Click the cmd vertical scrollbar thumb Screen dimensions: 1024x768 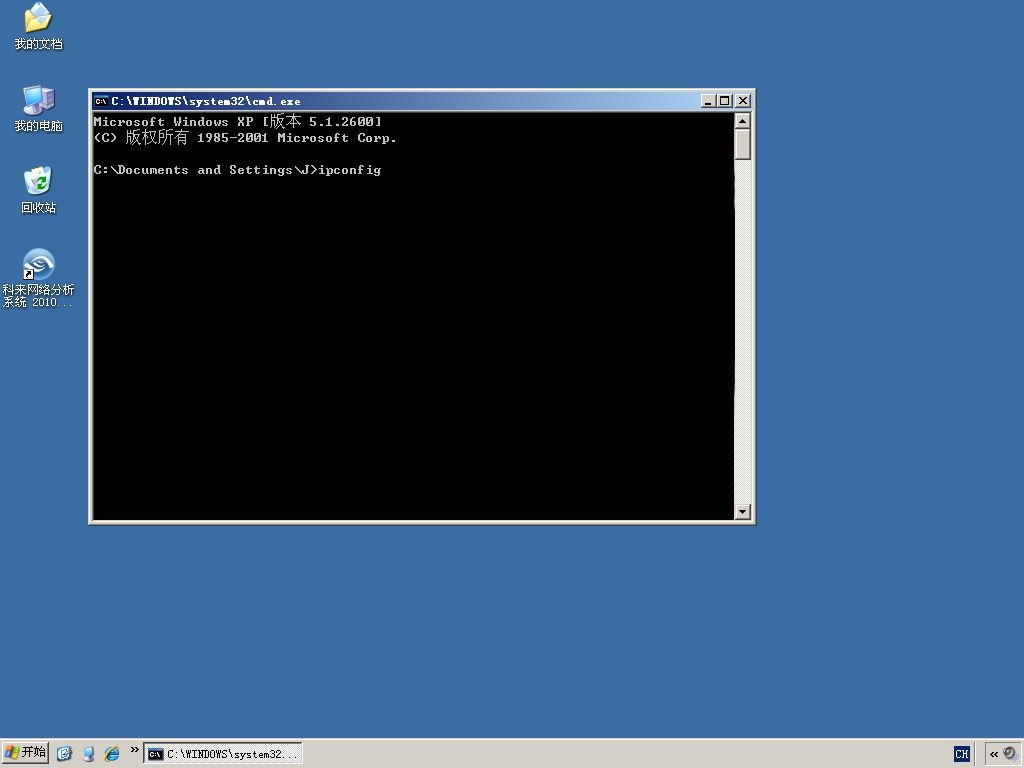coord(743,144)
